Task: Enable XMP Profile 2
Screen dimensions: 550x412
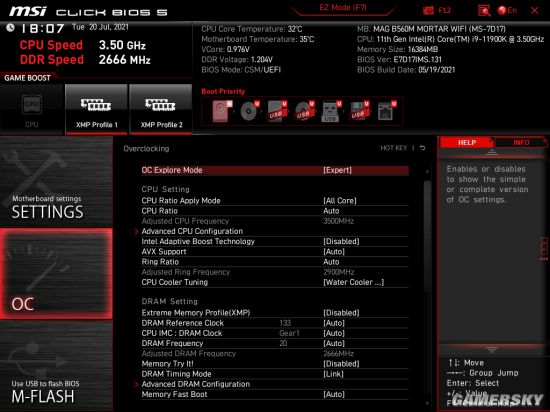Action: pos(161,109)
